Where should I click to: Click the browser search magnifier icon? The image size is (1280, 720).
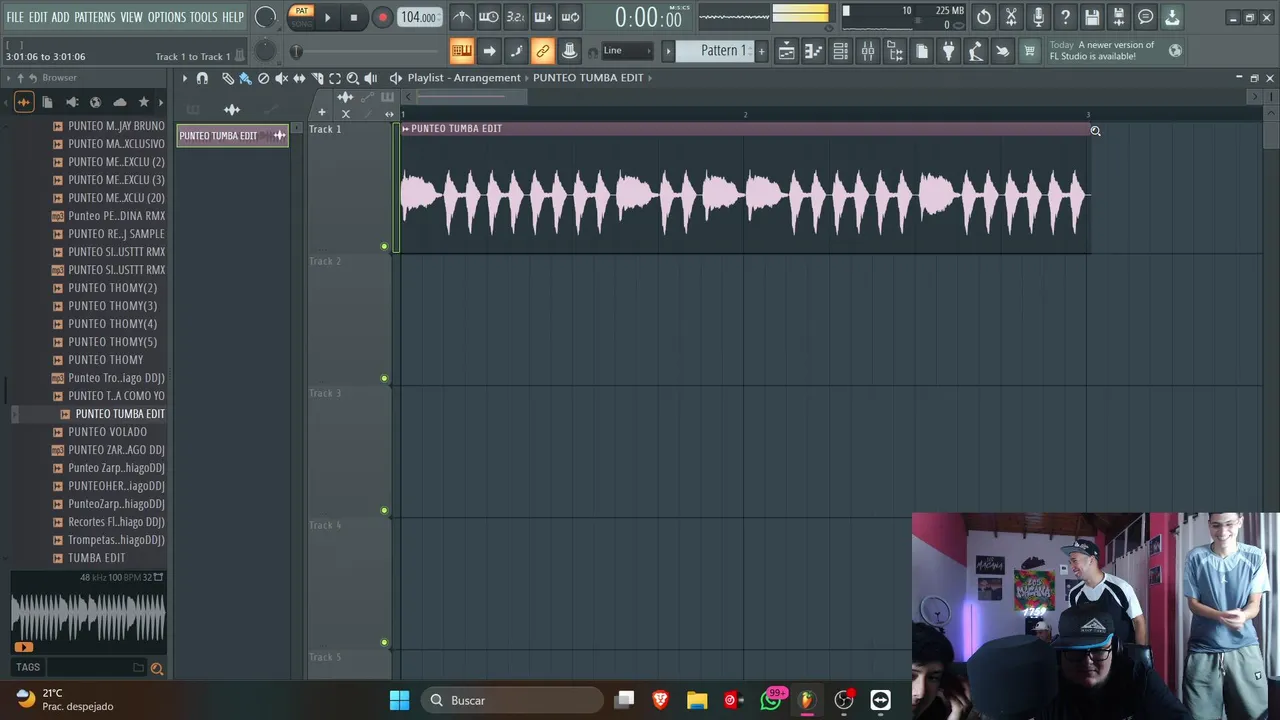(x=156, y=668)
